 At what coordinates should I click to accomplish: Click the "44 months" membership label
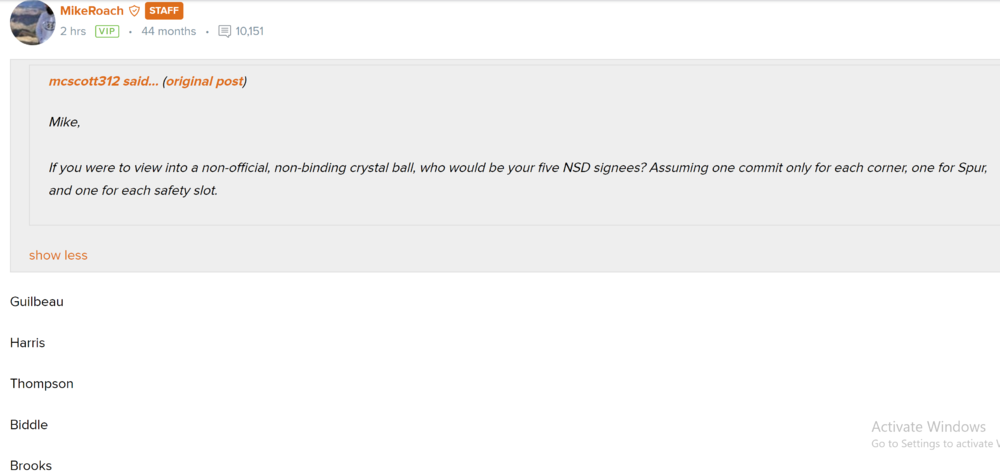[x=168, y=32]
